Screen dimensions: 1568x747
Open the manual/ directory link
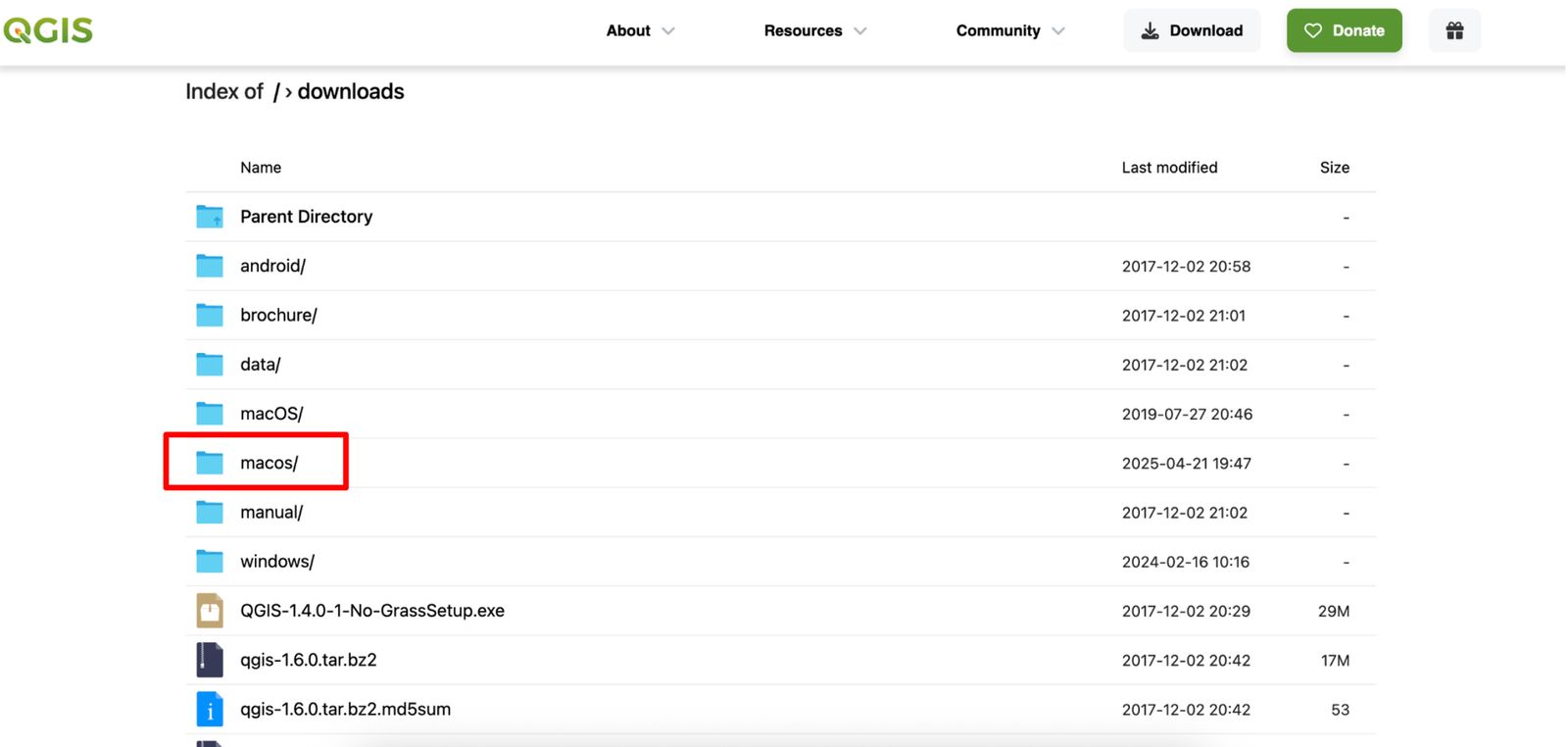pyautogui.click(x=271, y=512)
